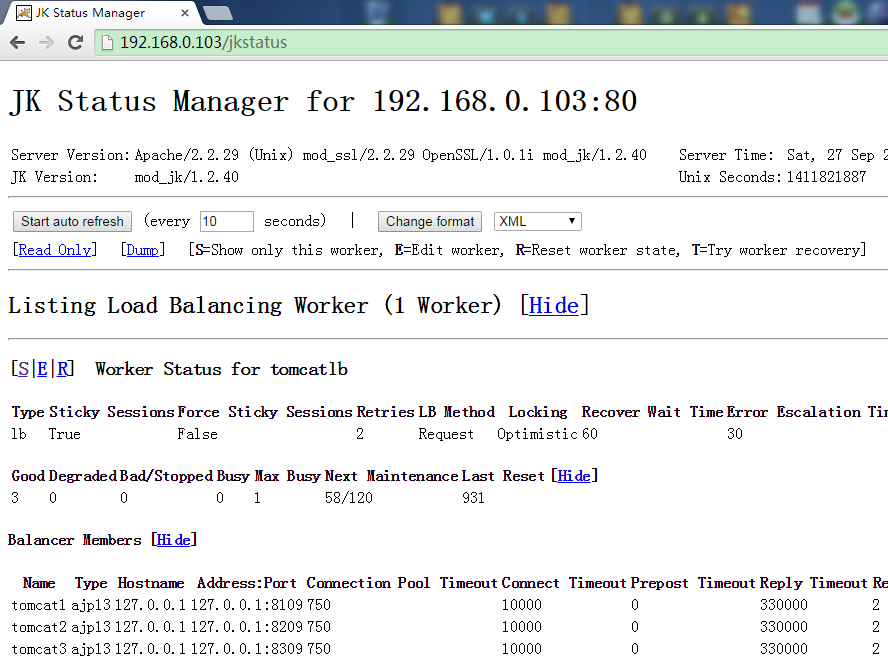Focus the address bar showing 192.168.0.103/jkstatus
The height and width of the screenshot is (670, 888).
pos(492,42)
